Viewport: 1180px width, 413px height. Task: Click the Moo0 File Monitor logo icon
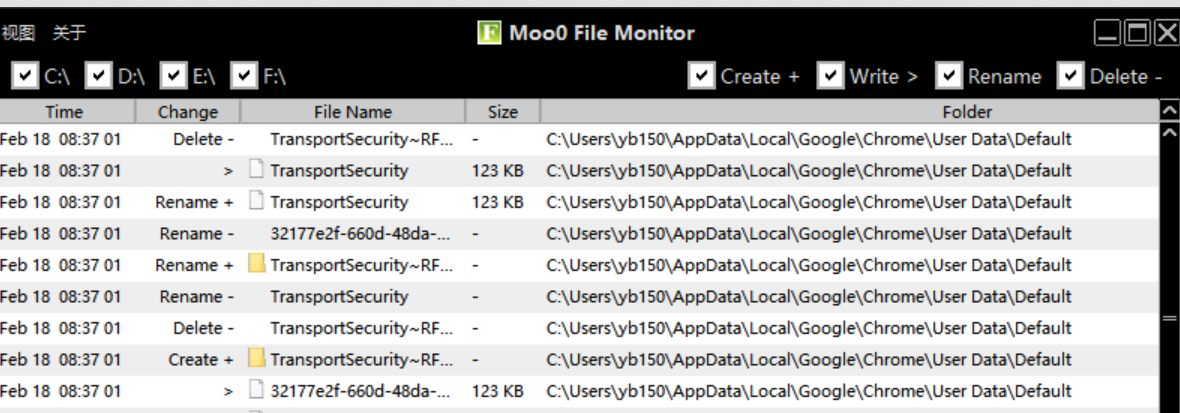(490, 33)
